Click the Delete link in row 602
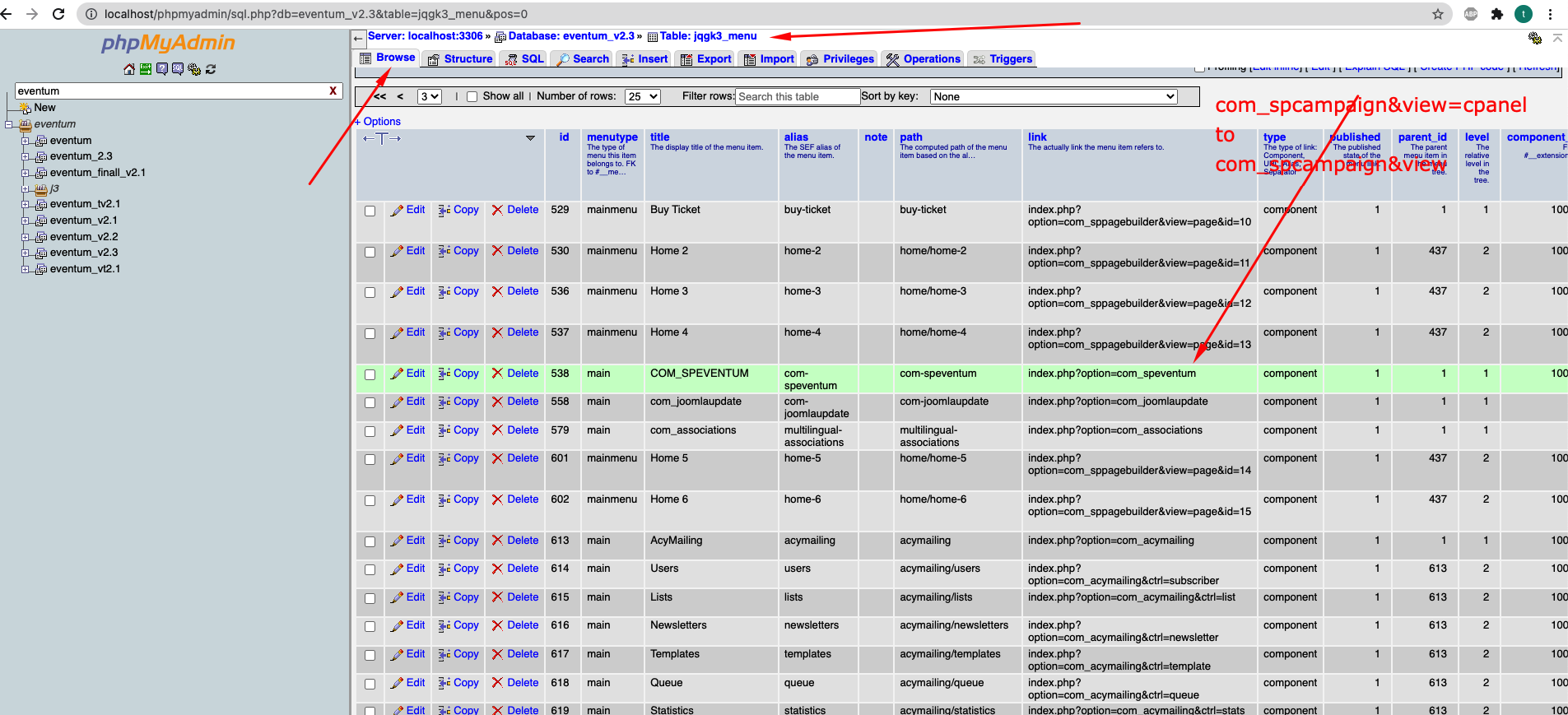Viewport: 1568px width, 715px height. coord(523,499)
